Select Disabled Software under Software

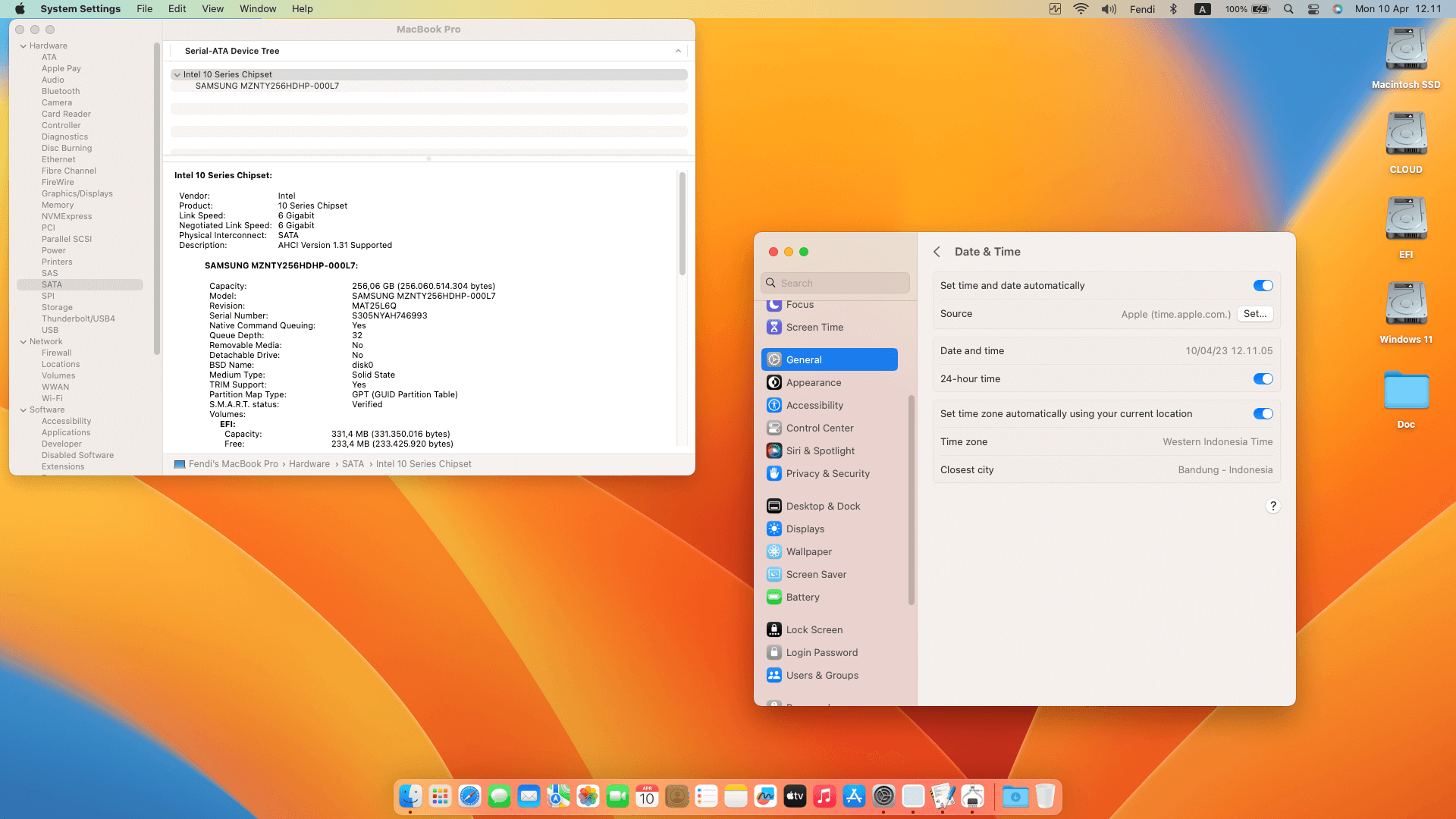pos(77,456)
